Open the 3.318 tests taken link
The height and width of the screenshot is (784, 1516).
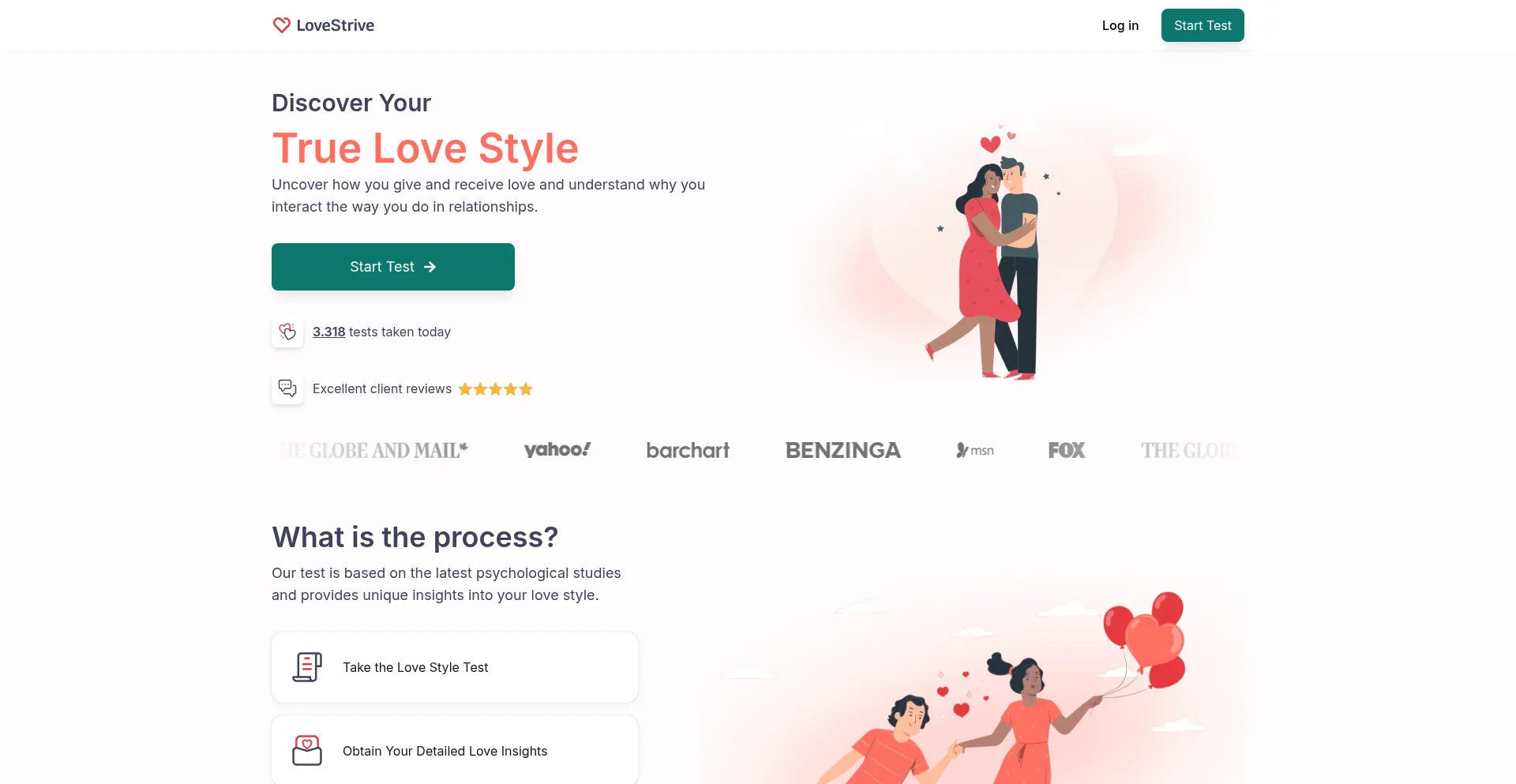tap(328, 332)
